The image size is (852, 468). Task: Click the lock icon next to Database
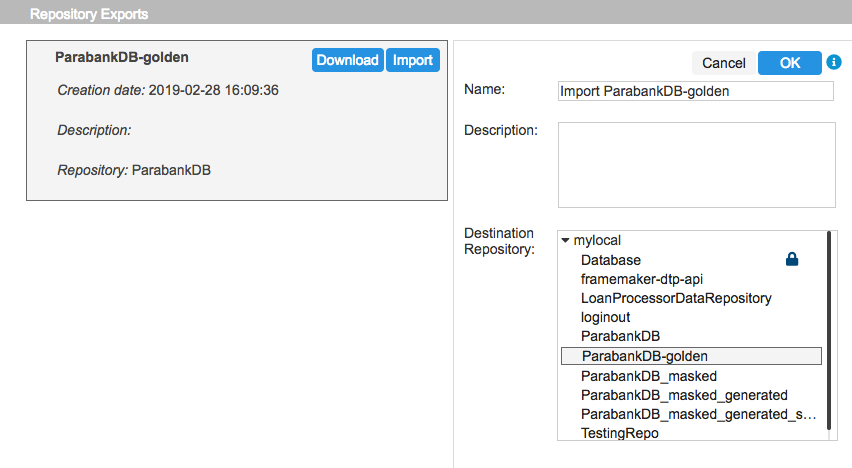(792, 259)
